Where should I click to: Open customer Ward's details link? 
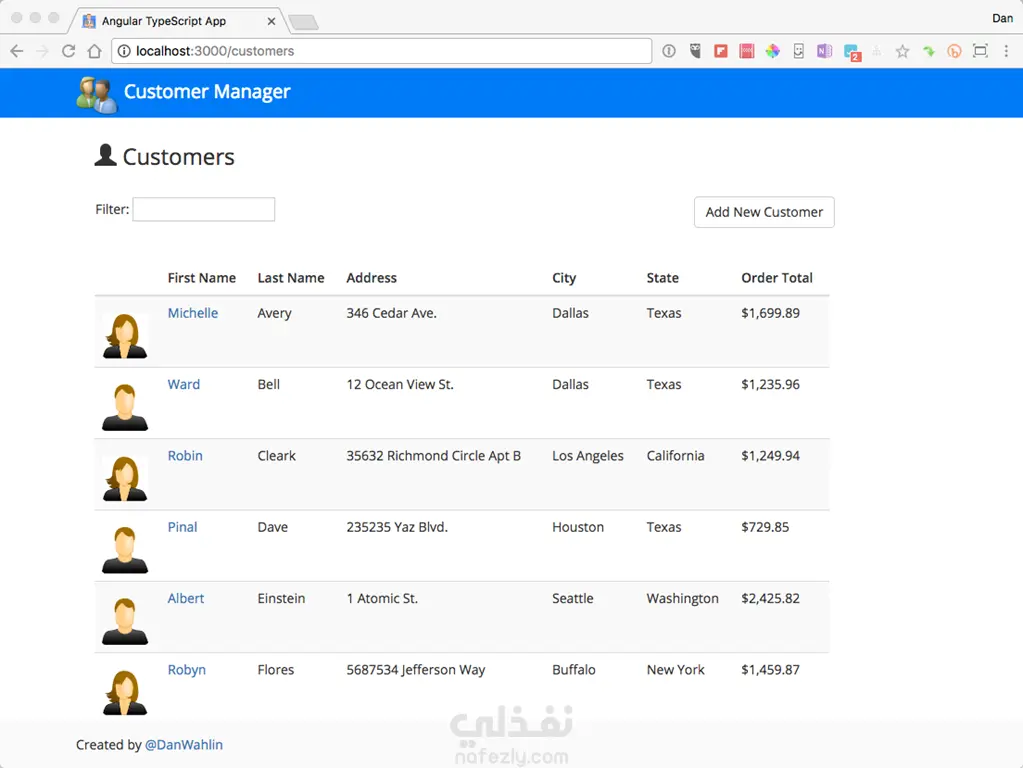pyautogui.click(x=183, y=384)
